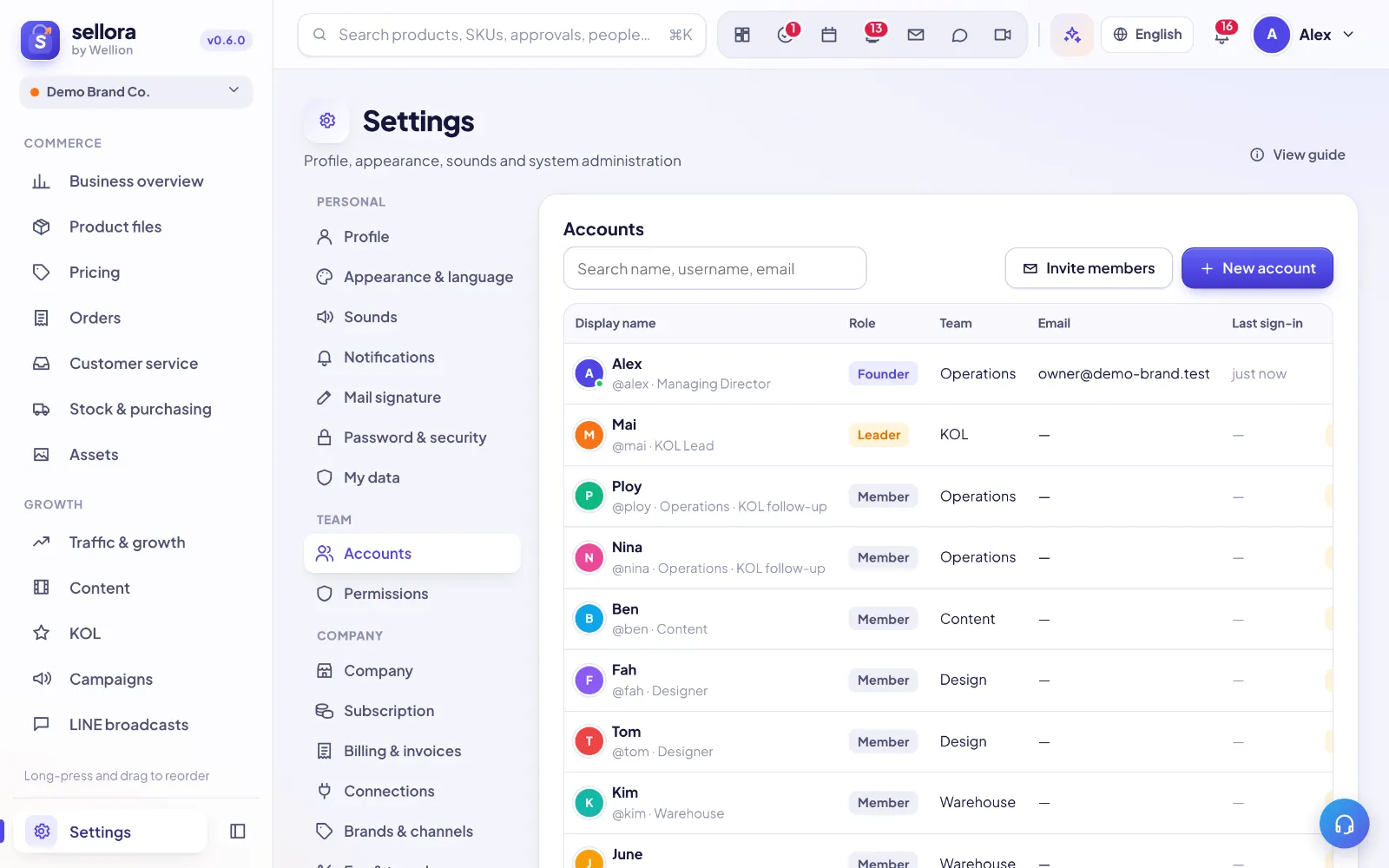Click the Last sign-in column header

tap(1267, 323)
